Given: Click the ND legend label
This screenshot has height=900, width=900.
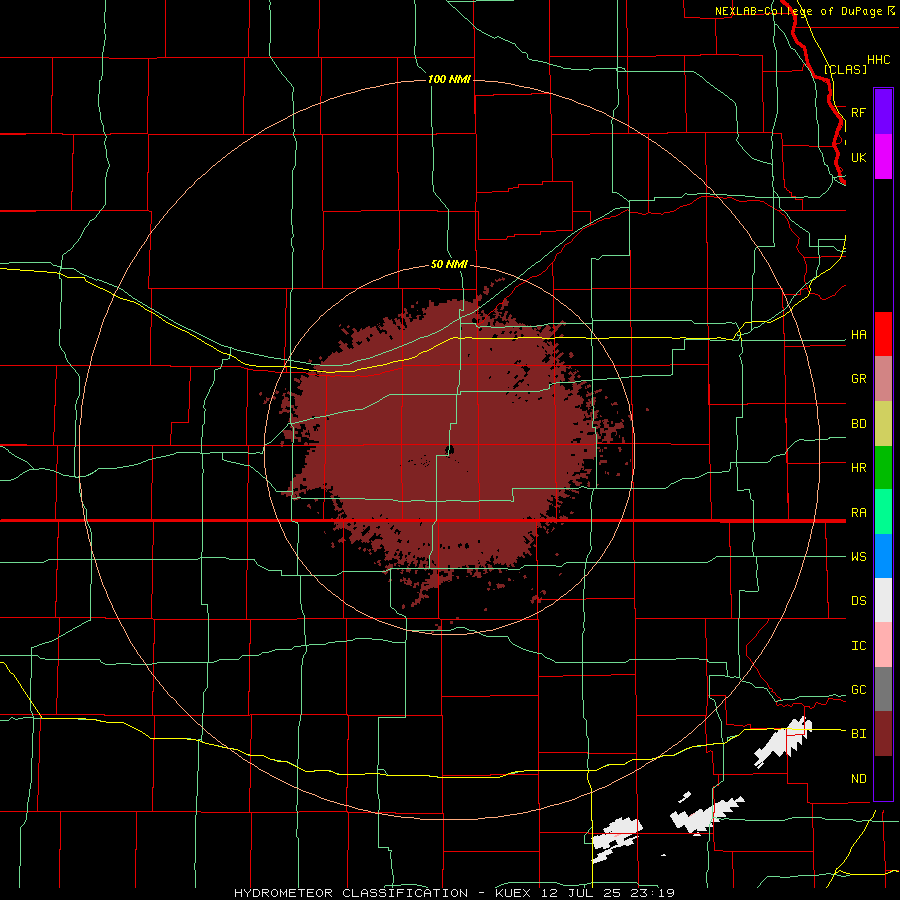Looking at the screenshot, I should [858, 779].
